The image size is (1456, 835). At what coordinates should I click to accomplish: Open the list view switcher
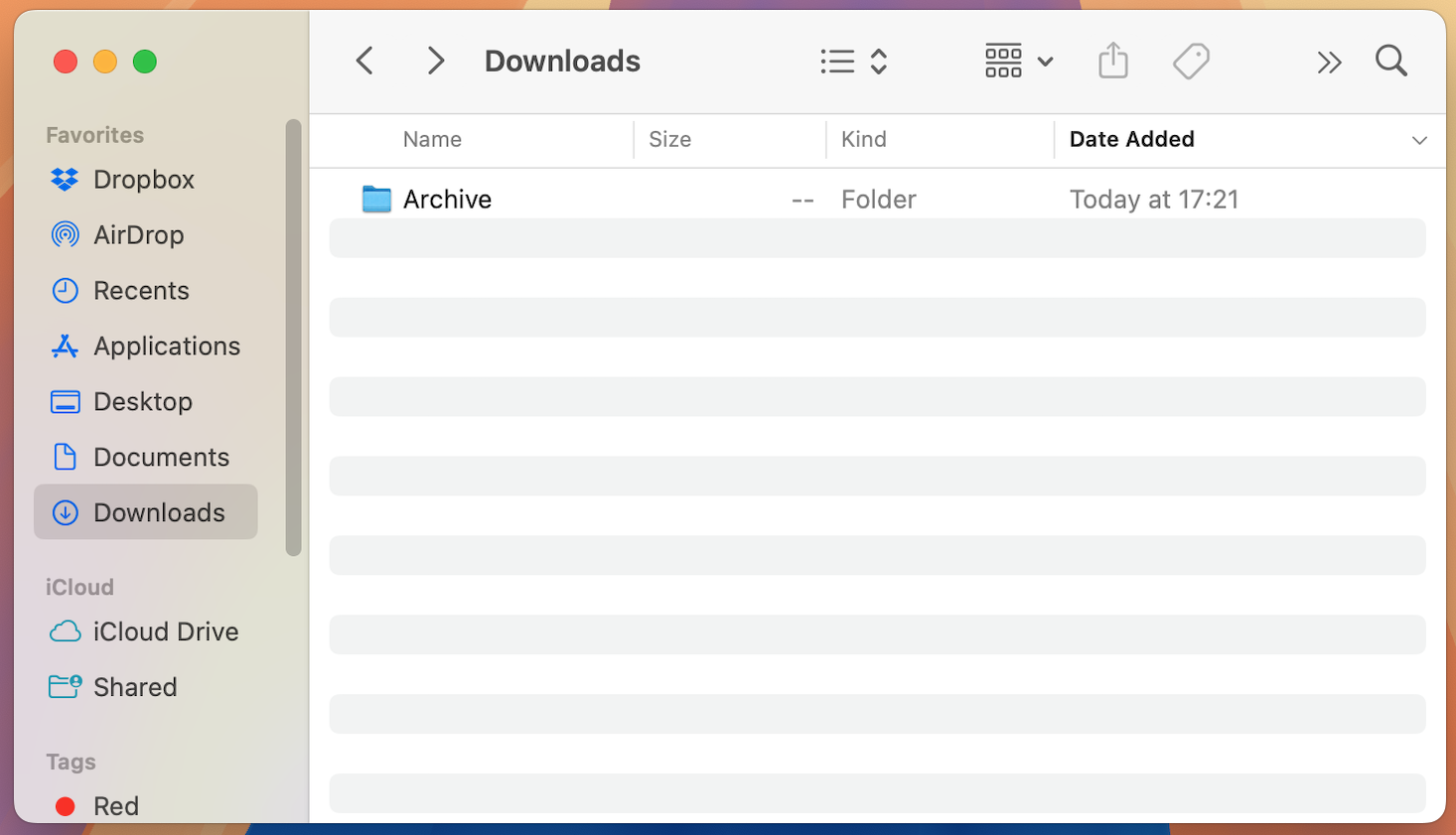click(853, 62)
